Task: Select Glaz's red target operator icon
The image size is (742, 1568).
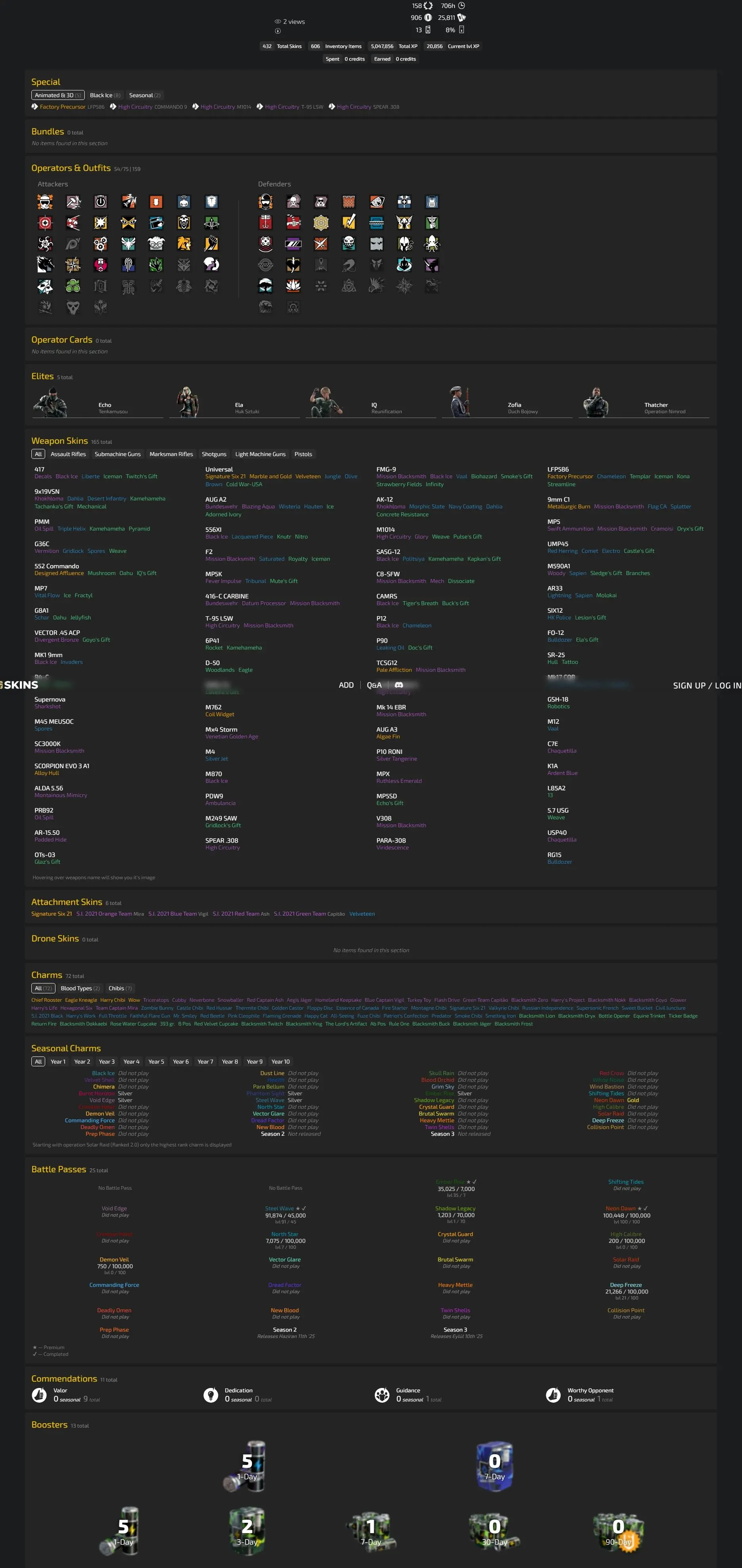Action: (45, 223)
